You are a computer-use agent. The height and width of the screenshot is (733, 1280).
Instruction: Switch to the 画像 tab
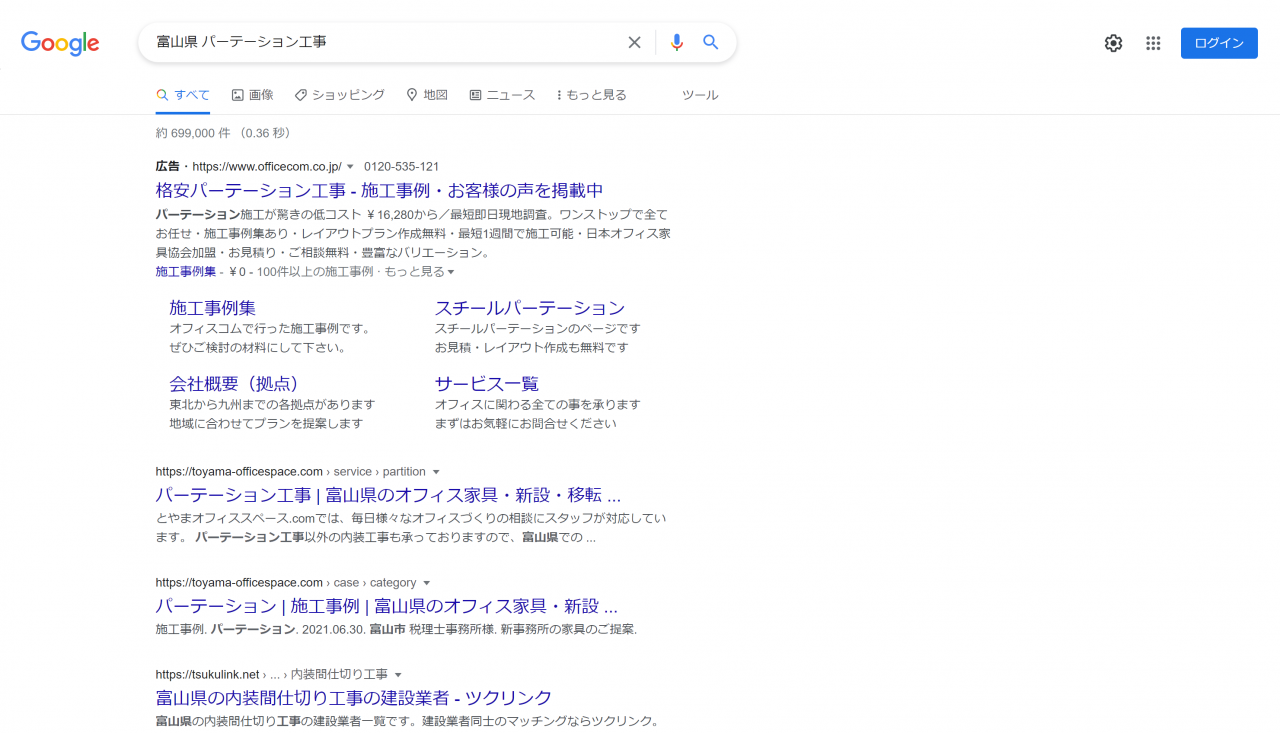[x=252, y=95]
